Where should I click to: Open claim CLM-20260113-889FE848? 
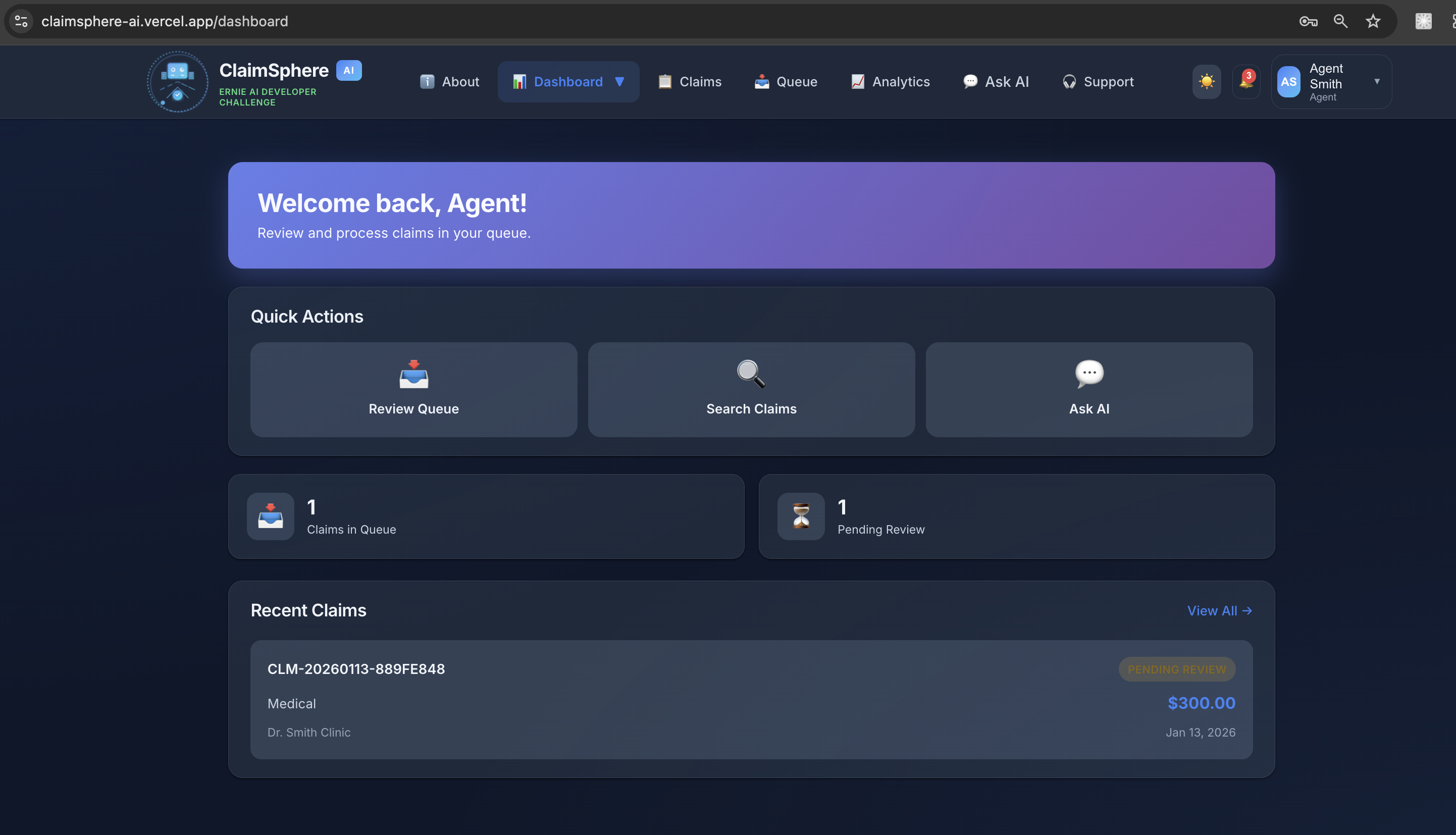[355, 669]
